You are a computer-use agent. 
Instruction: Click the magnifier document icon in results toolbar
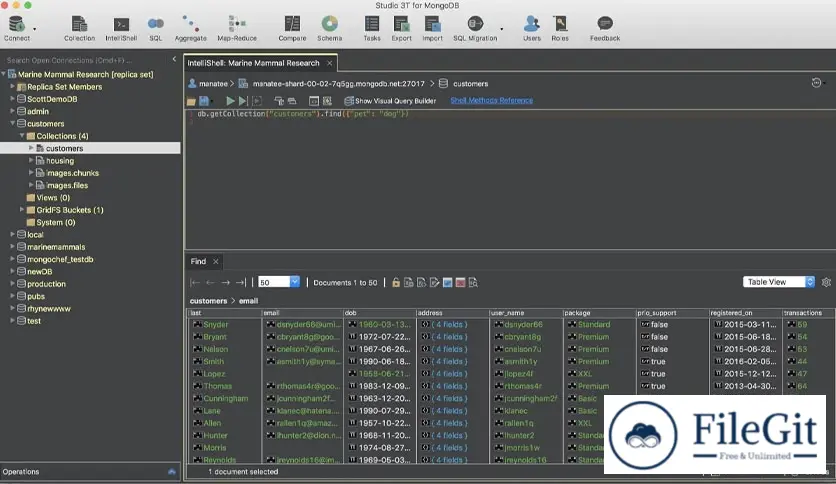(473, 283)
